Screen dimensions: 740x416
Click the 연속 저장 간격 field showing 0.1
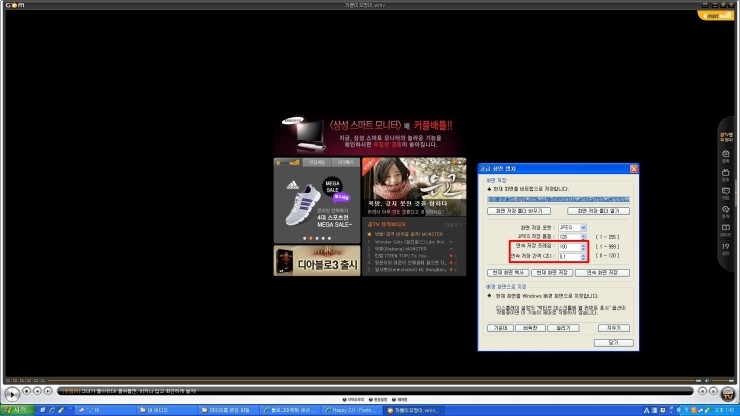click(x=569, y=257)
